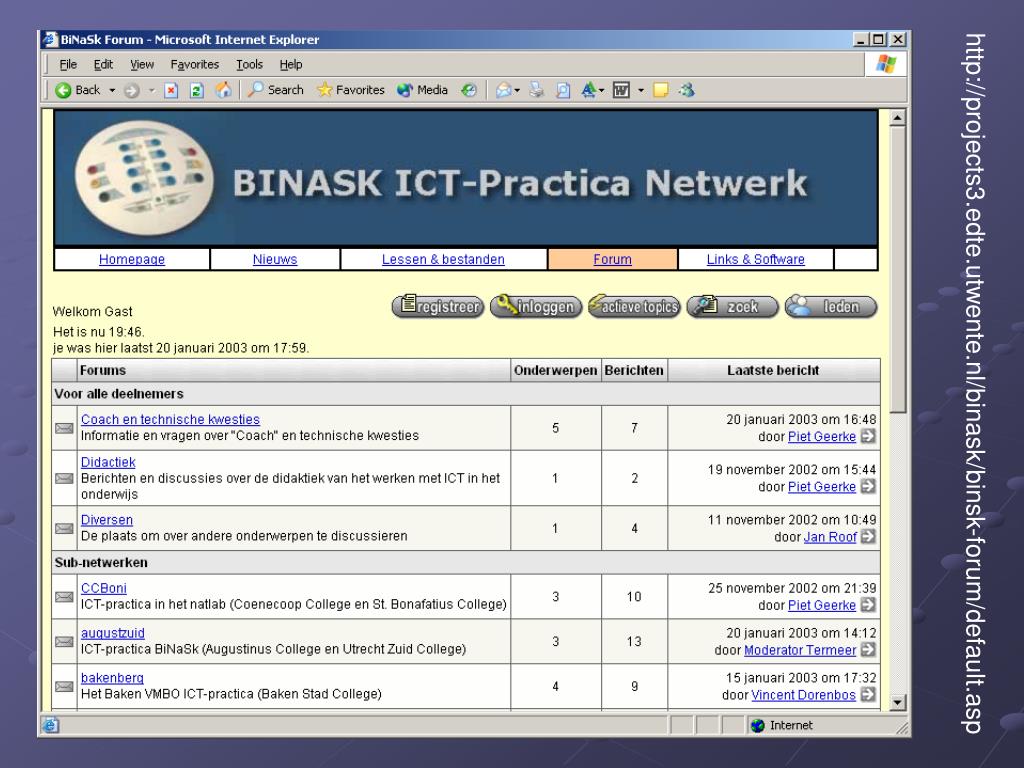The width and height of the screenshot is (1024, 768).
Task: Click the last-post arrow icon beside Jan Roof
Action: pyautogui.click(x=868, y=536)
